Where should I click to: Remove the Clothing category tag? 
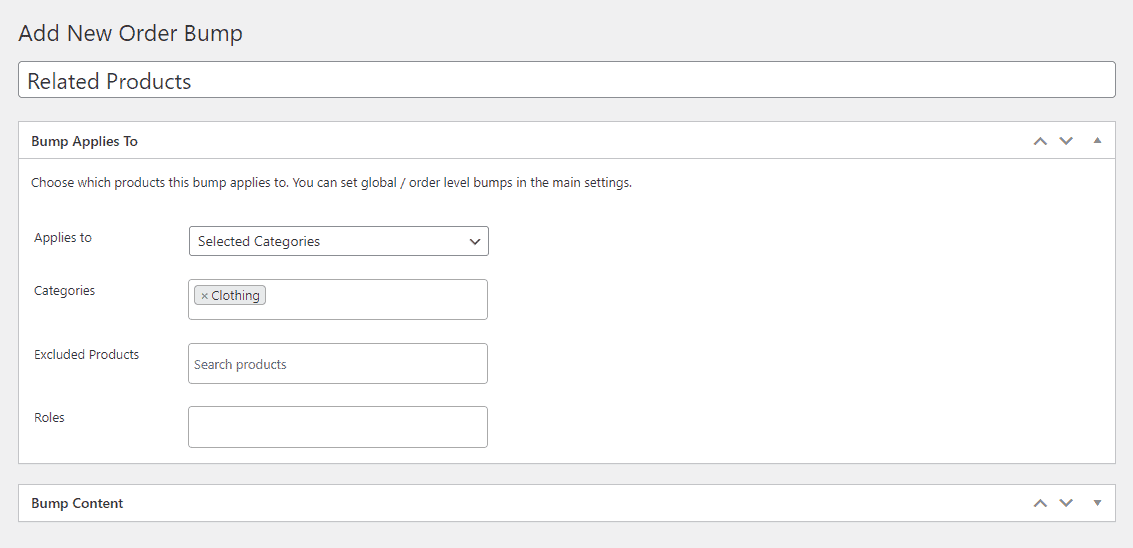pos(204,296)
